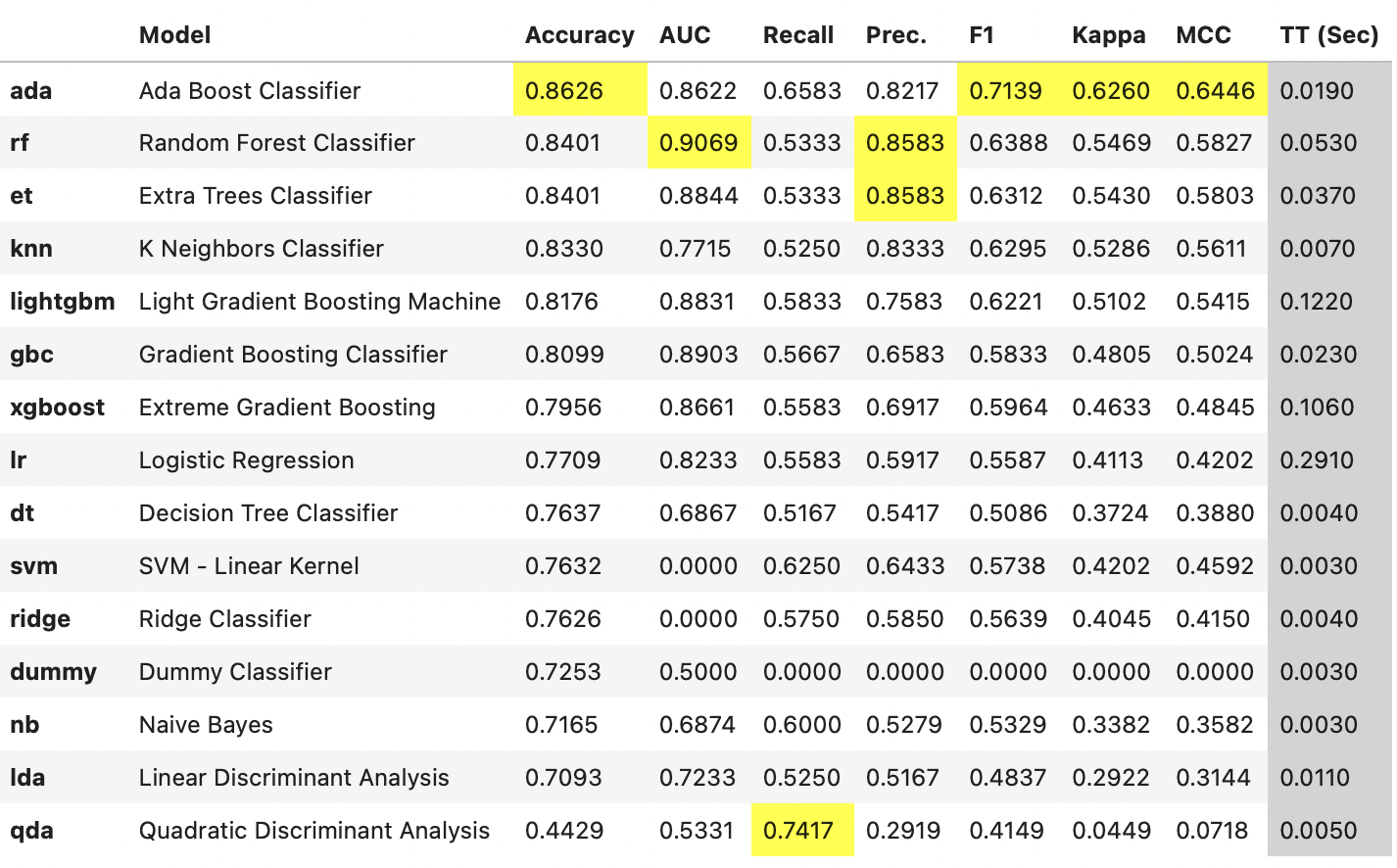This screenshot has height=868, width=1397.
Task: Click KNN AUC value 0.7715
Action: point(696,249)
